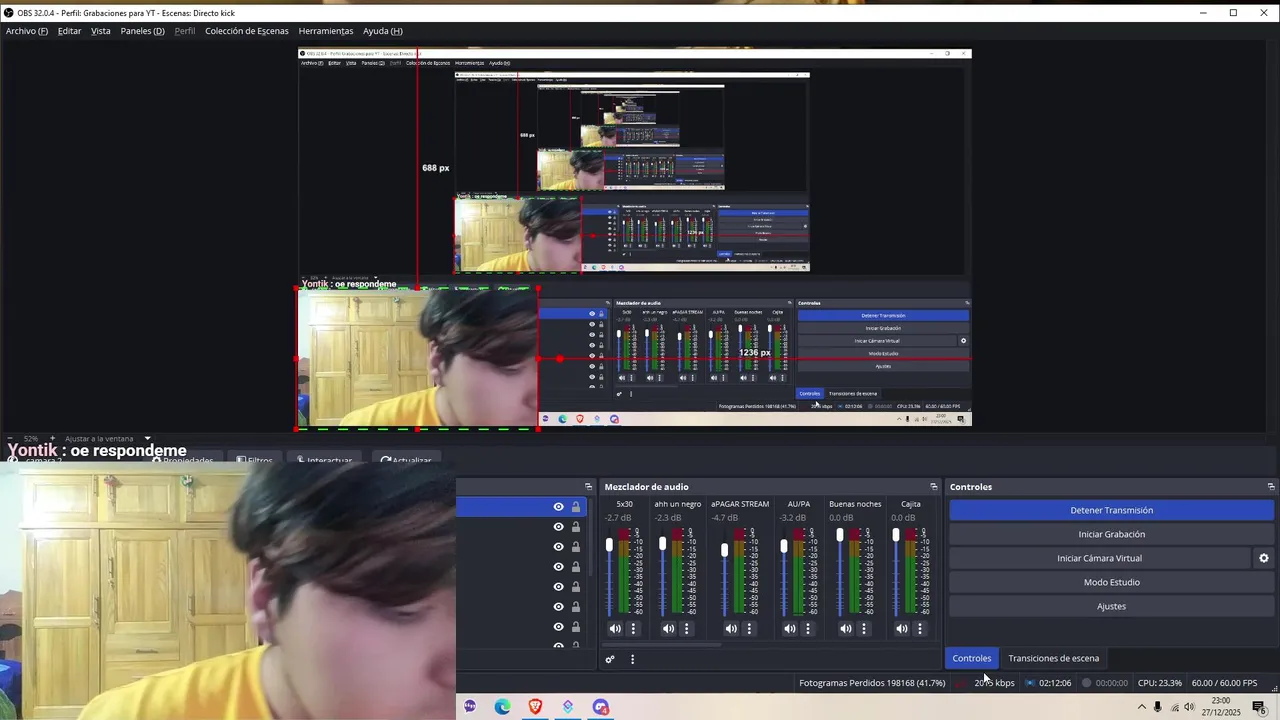Open advanced audio properties gear in mixer
Screen dimensions: 1280x720
(x=610, y=659)
